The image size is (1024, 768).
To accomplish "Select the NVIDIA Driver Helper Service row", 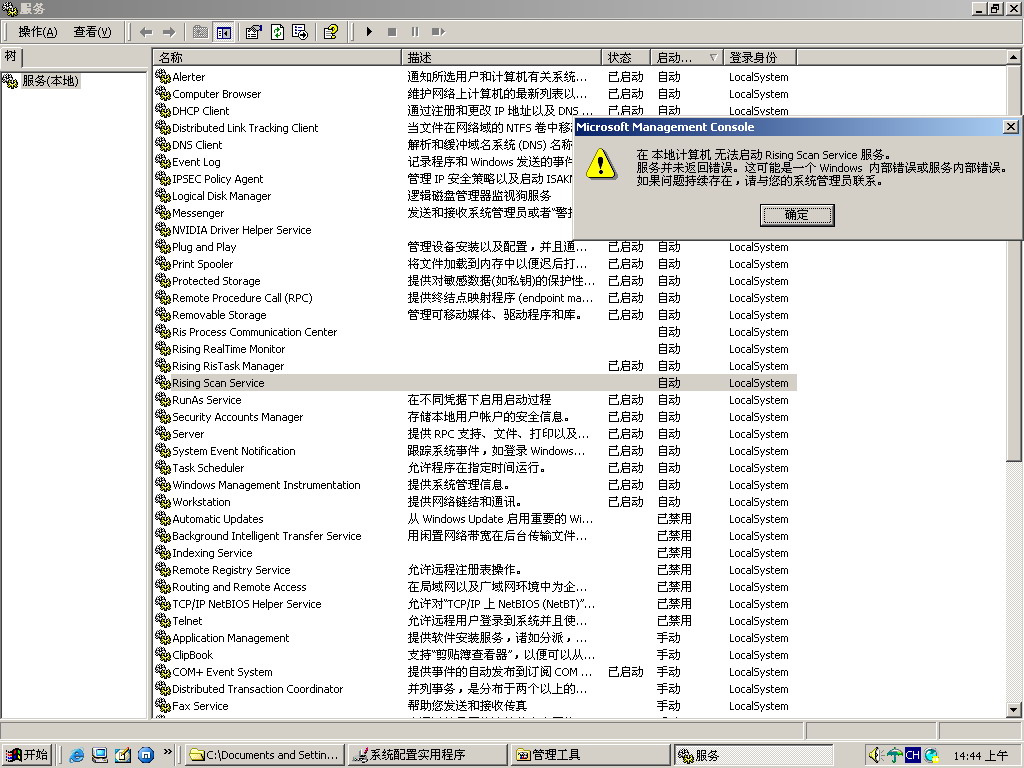I will click(364, 230).
